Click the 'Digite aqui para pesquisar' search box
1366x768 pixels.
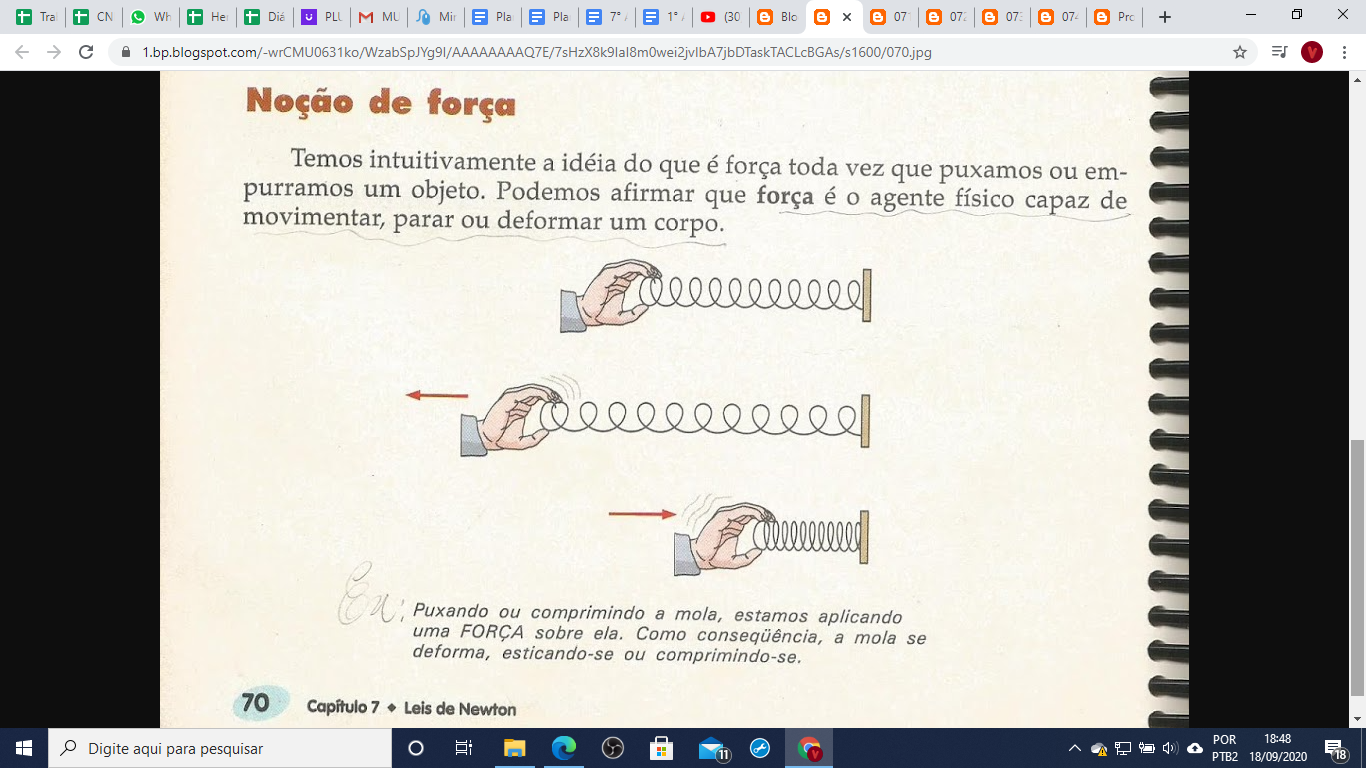219,748
